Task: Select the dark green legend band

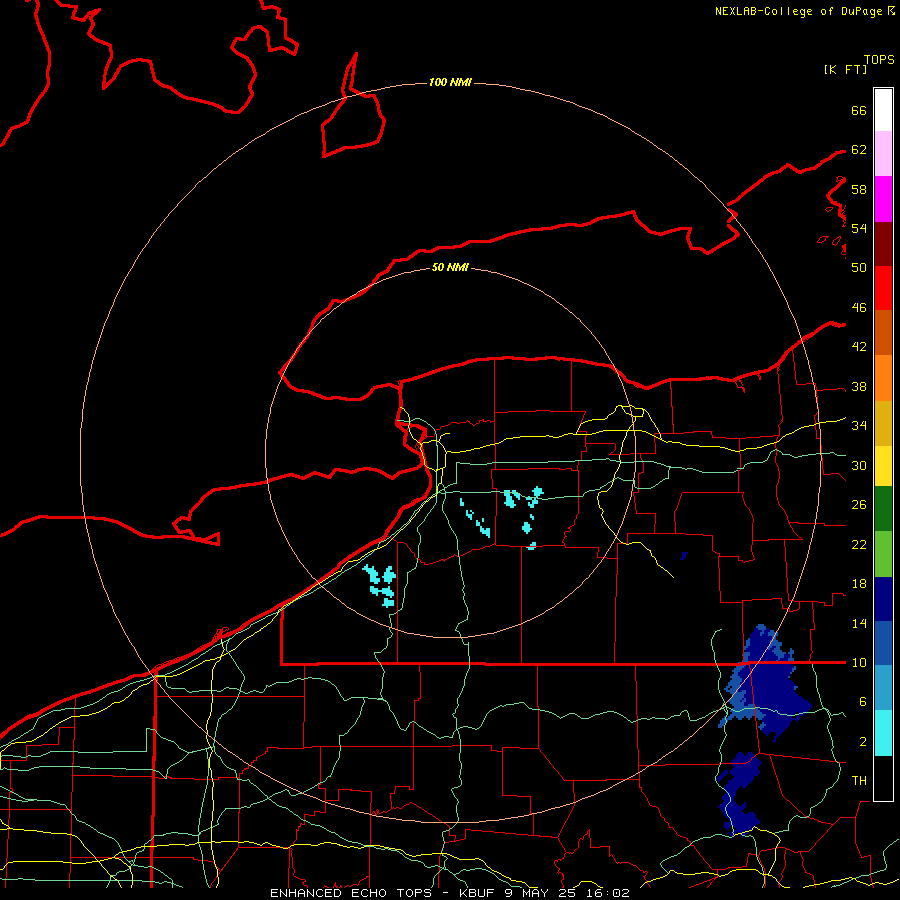Action: coord(883,509)
